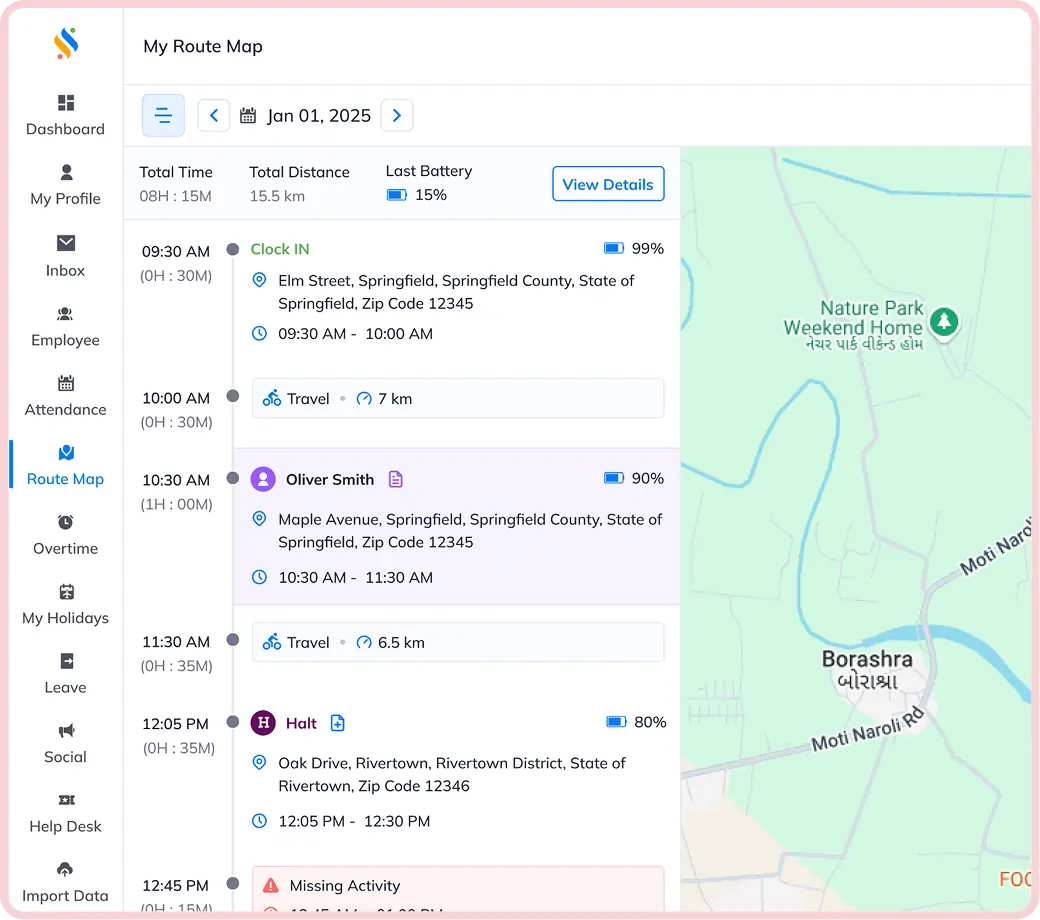The width and height of the screenshot is (1040, 920).
Task: Select the 10:00 AM timeline marker
Action: click(232, 396)
